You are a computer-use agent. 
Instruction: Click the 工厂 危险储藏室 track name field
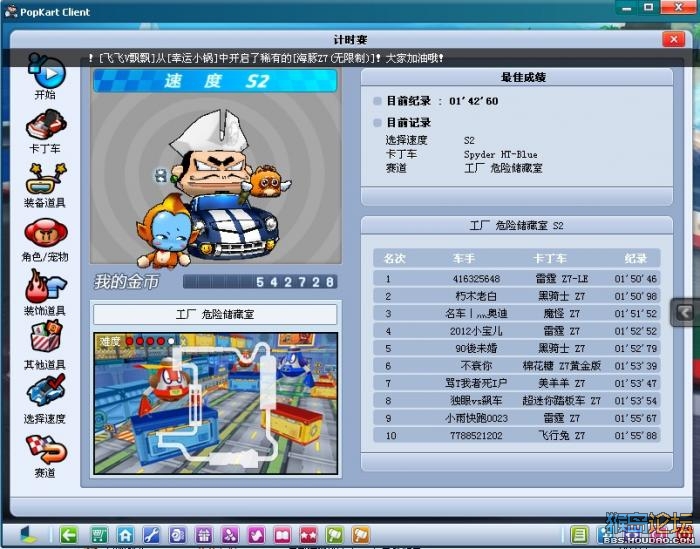coord(215,314)
